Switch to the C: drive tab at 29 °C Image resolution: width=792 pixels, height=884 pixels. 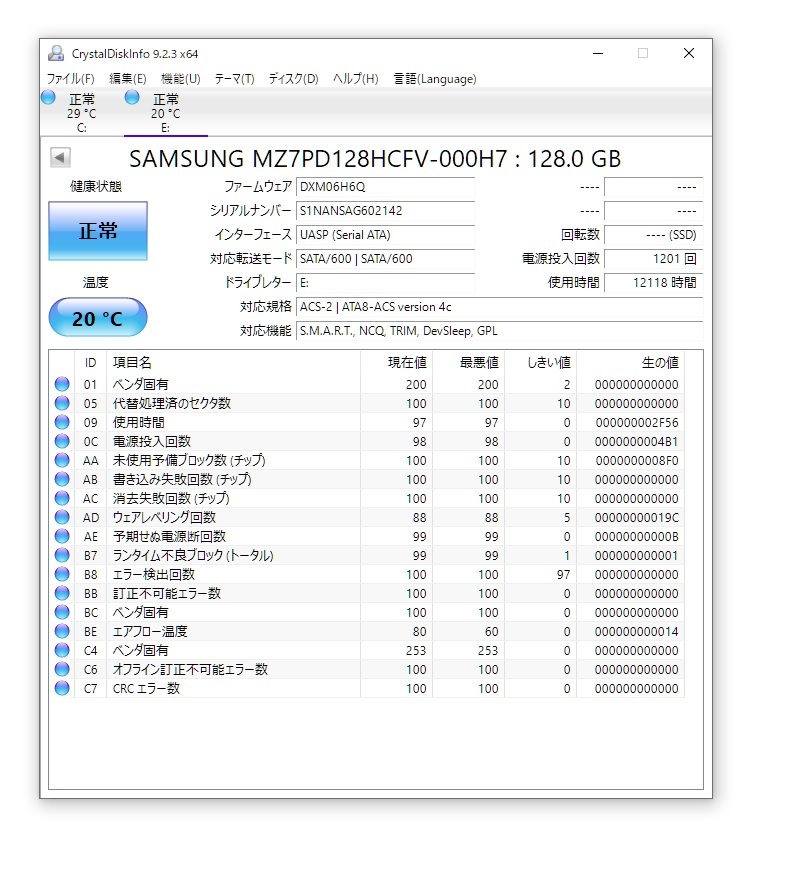coord(82,113)
